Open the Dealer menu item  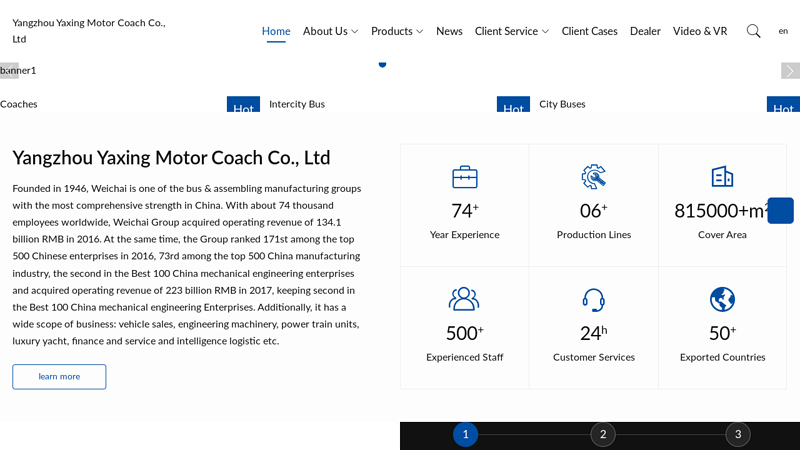coord(645,31)
